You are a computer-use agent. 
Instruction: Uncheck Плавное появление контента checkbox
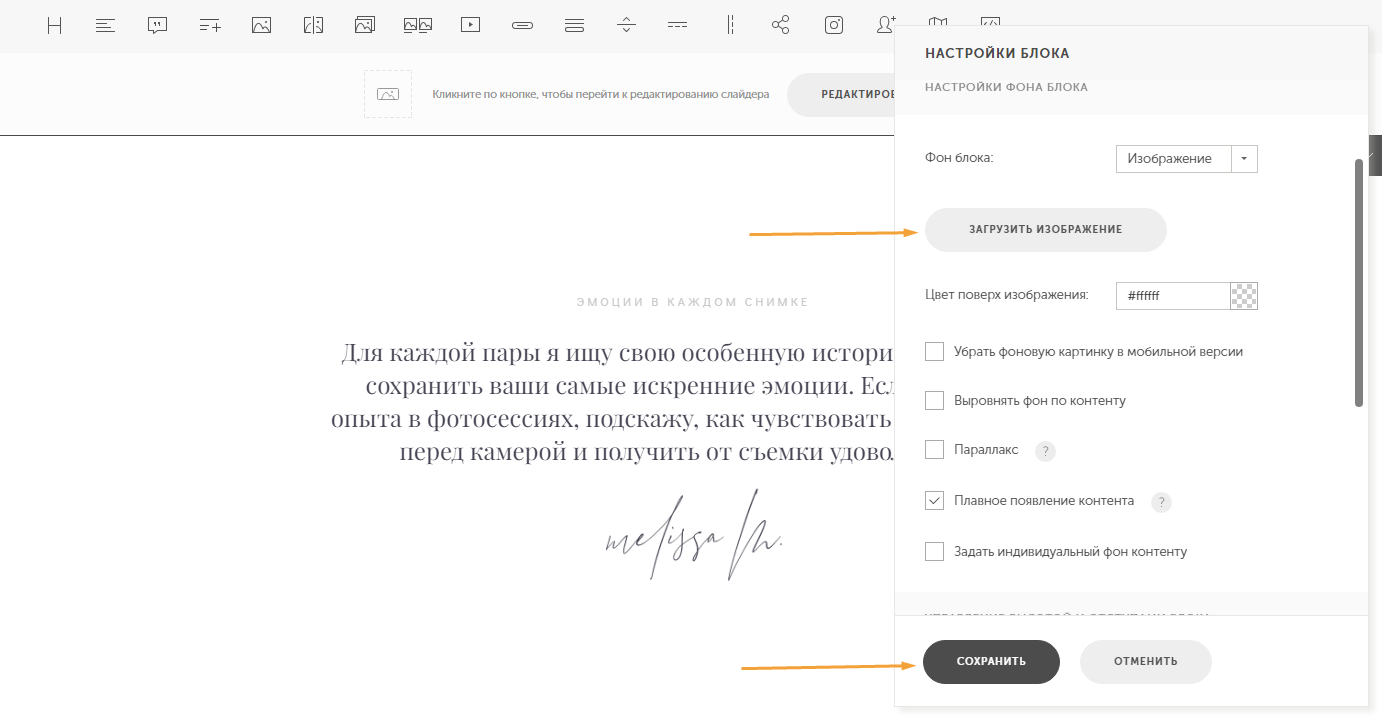(935, 501)
